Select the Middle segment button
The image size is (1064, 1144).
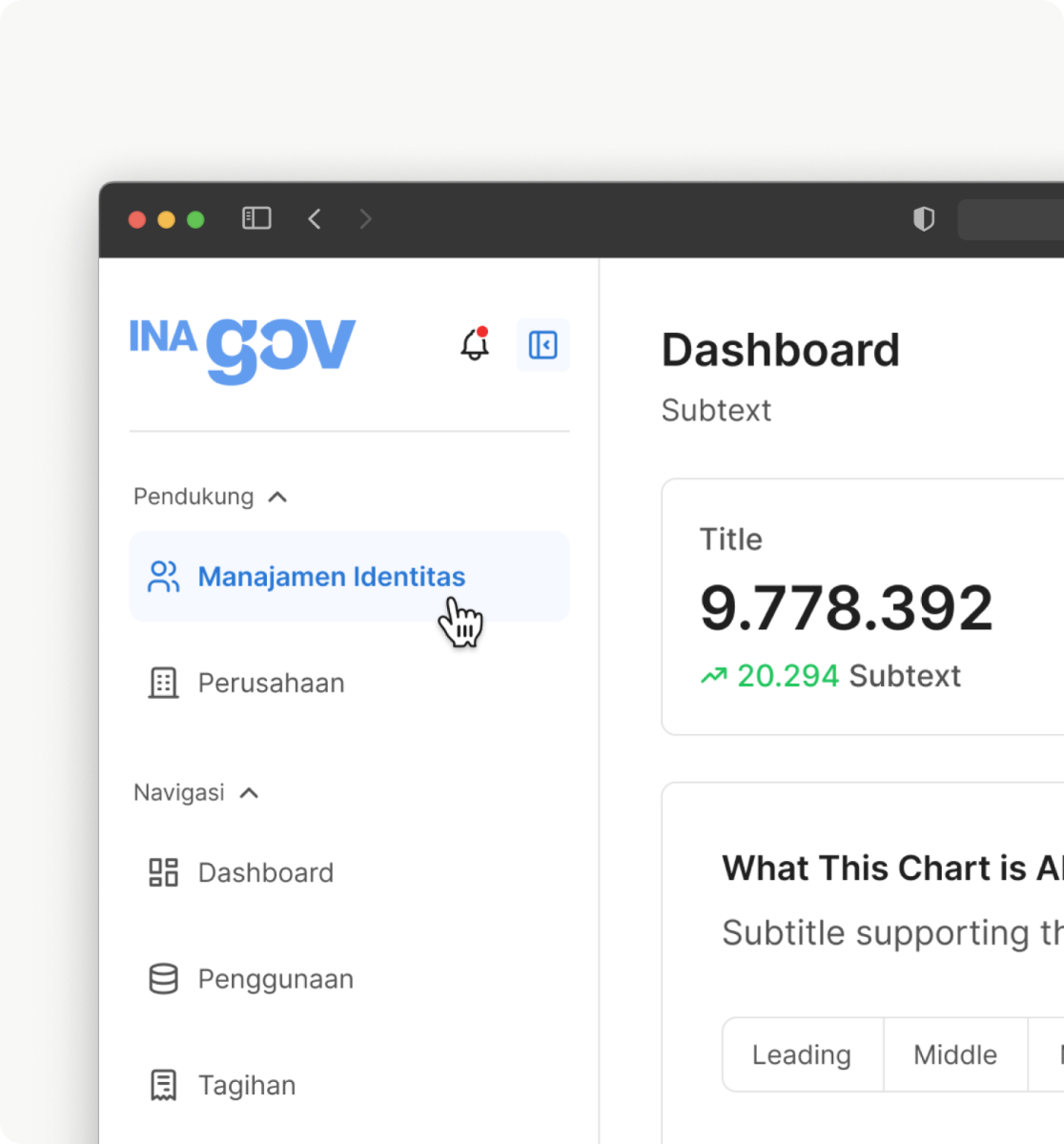[954, 1054]
